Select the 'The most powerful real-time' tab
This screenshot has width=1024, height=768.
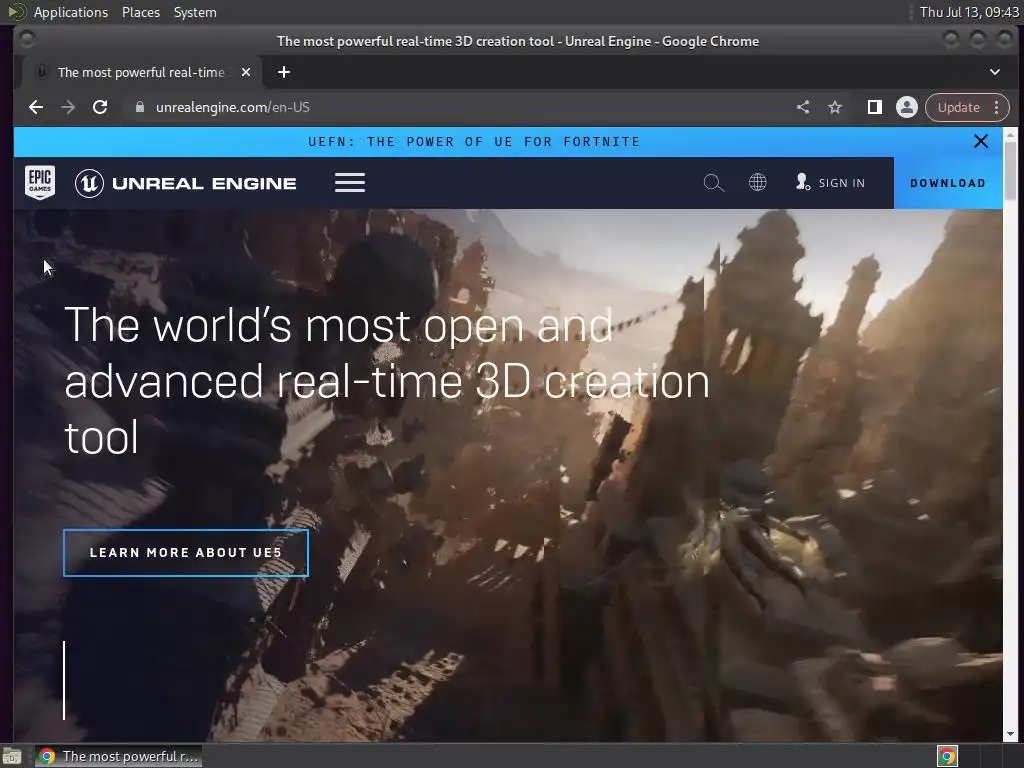pyautogui.click(x=142, y=72)
